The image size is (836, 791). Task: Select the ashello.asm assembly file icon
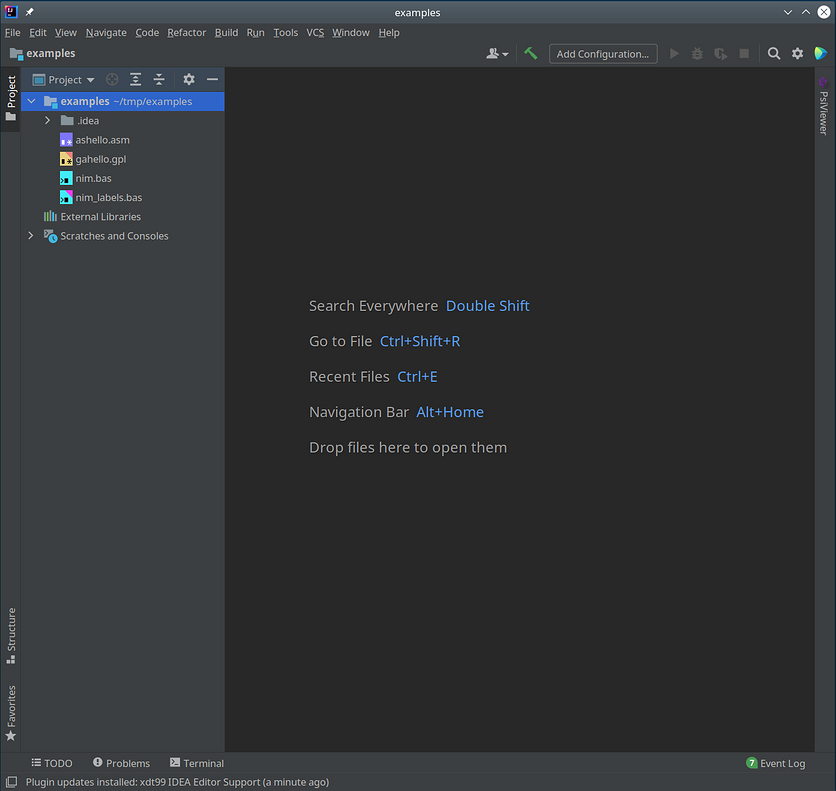[x=67, y=140]
